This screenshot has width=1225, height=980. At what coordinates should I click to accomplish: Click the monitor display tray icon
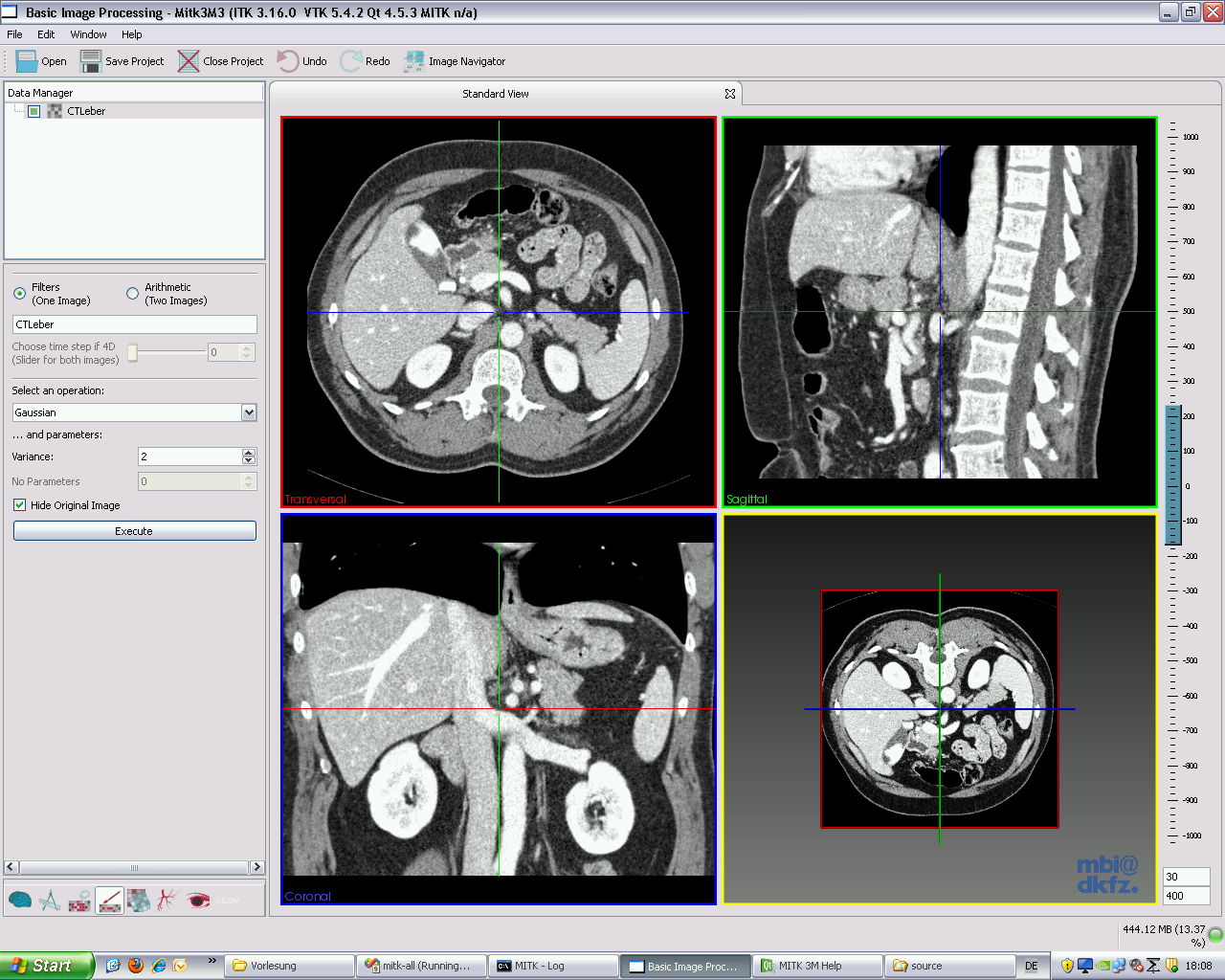1084,966
